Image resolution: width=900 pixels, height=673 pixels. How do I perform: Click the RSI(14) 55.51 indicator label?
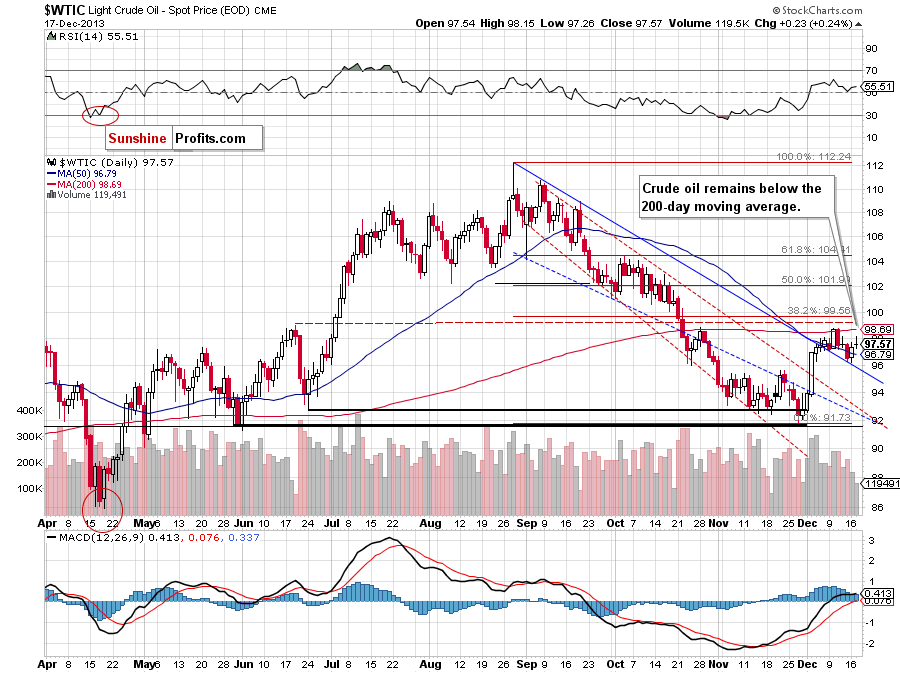click(x=98, y=36)
